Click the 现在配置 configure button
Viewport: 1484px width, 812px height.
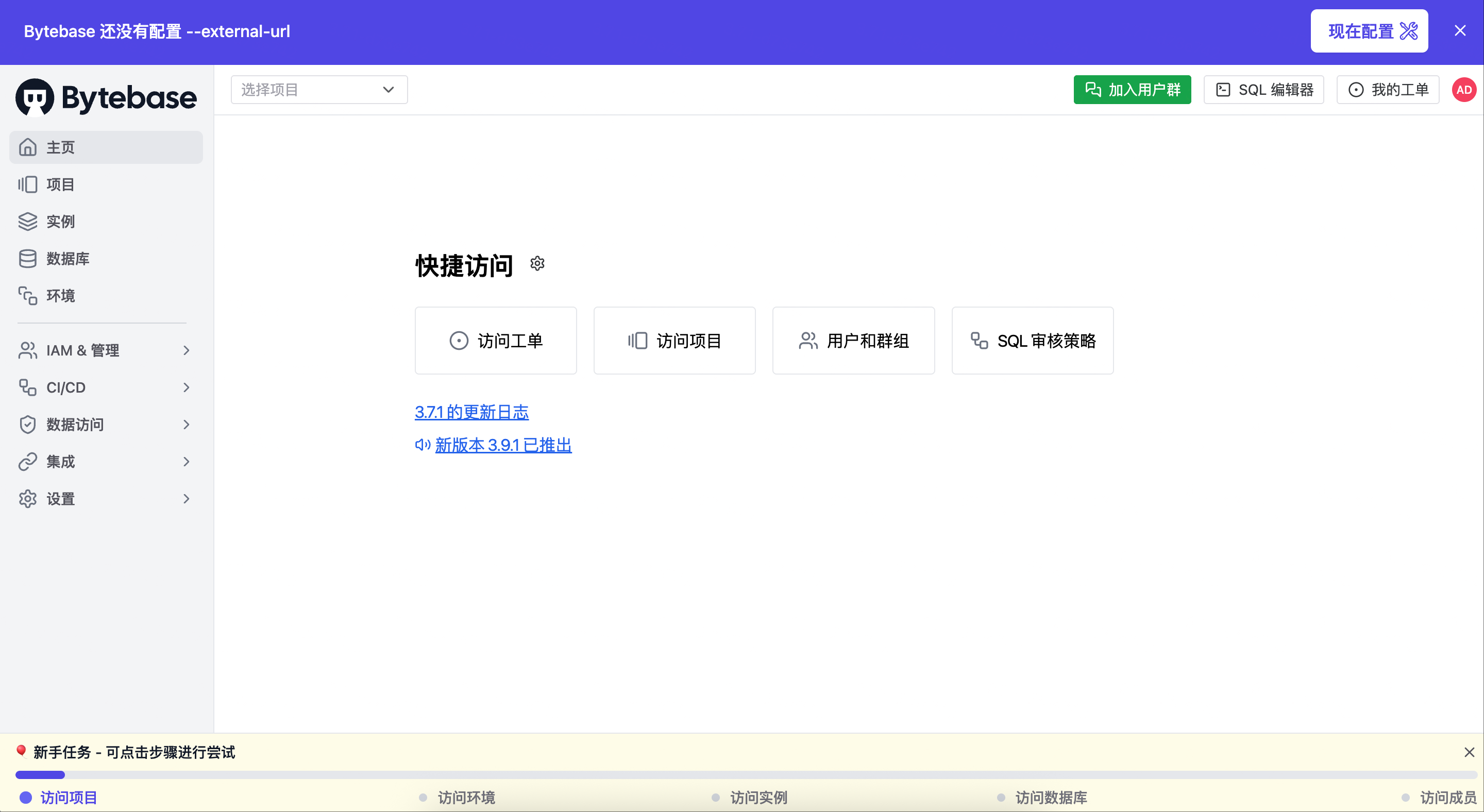(x=1370, y=31)
